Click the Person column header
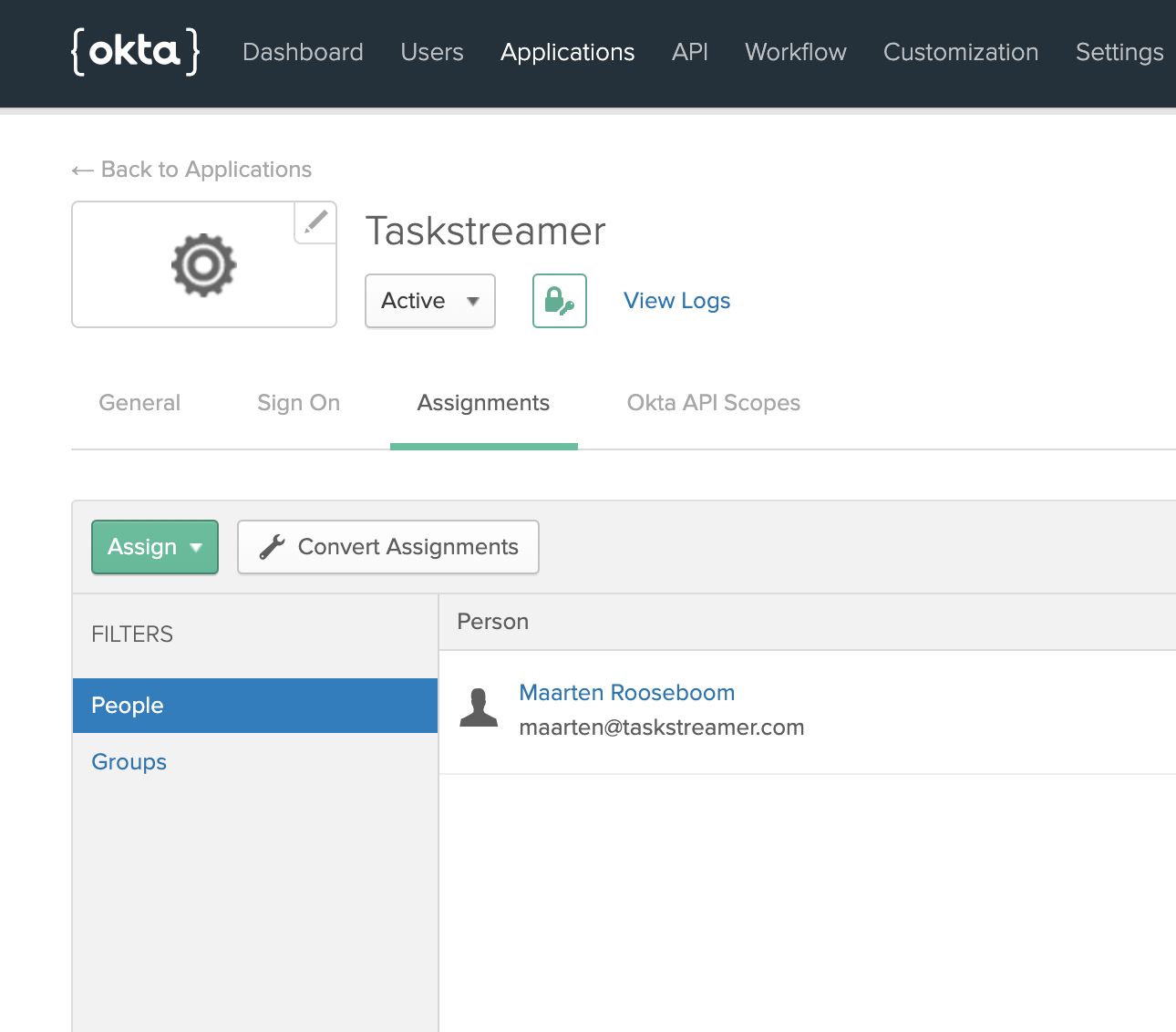Image resolution: width=1176 pixels, height=1032 pixels. click(493, 622)
